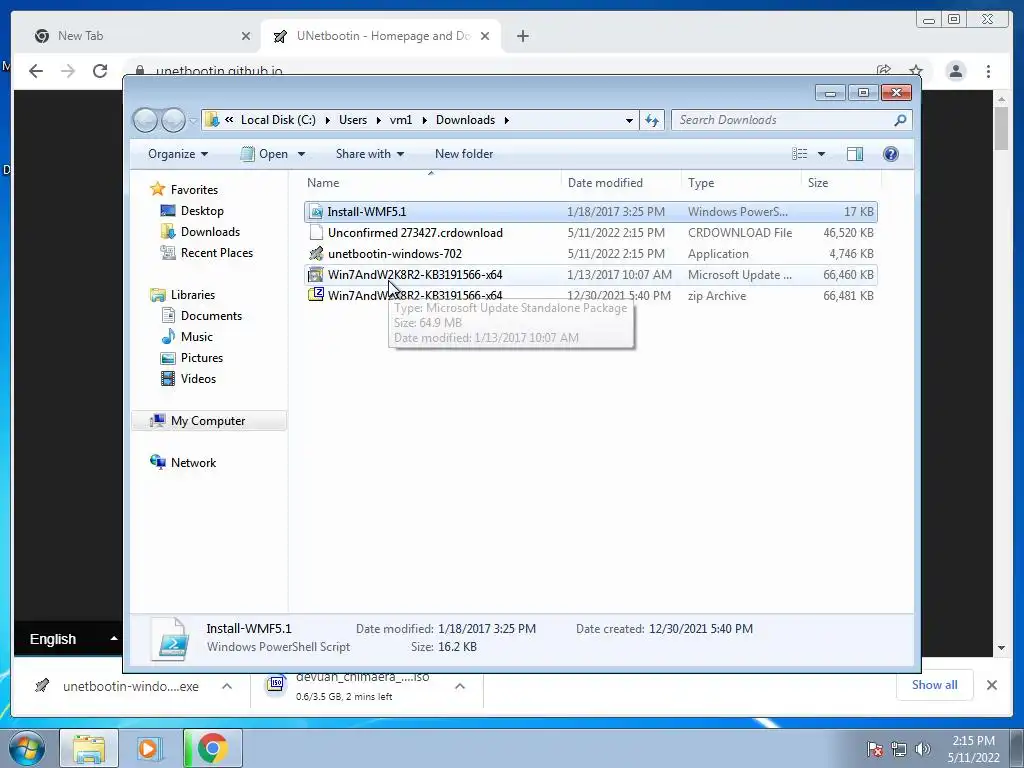Switch to Chrome via taskbar icon
Viewport: 1024px width, 768px height.
coord(212,748)
